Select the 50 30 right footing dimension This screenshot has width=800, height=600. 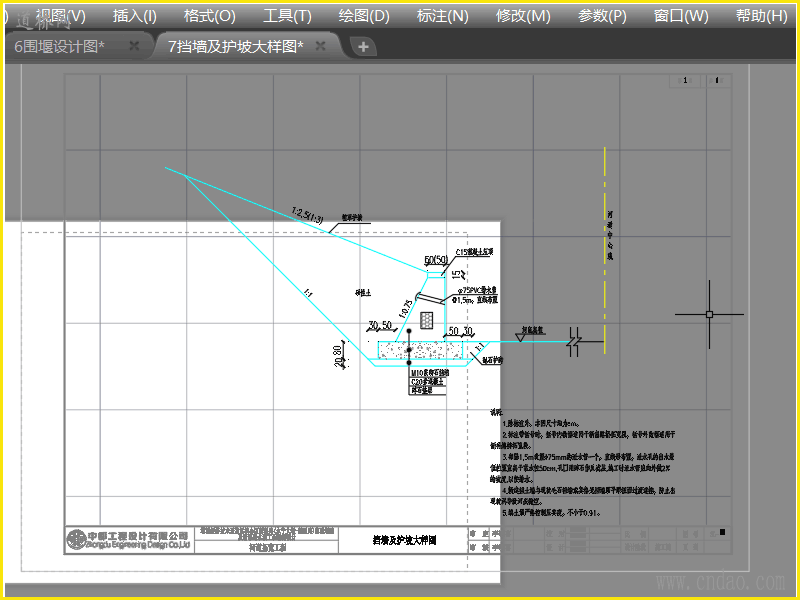point(461,331)
